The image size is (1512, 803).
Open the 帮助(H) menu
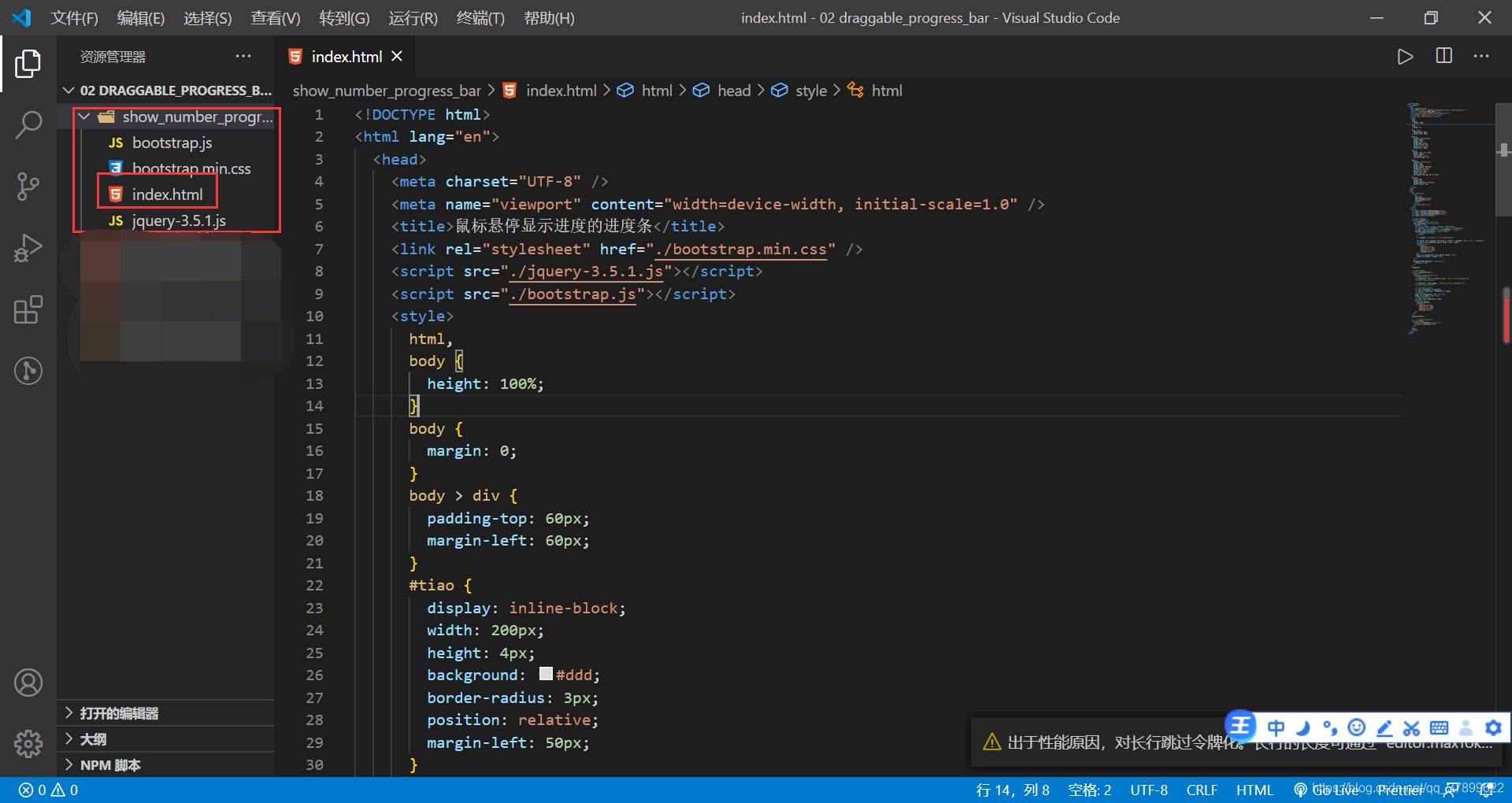click(x=549, y=17)
